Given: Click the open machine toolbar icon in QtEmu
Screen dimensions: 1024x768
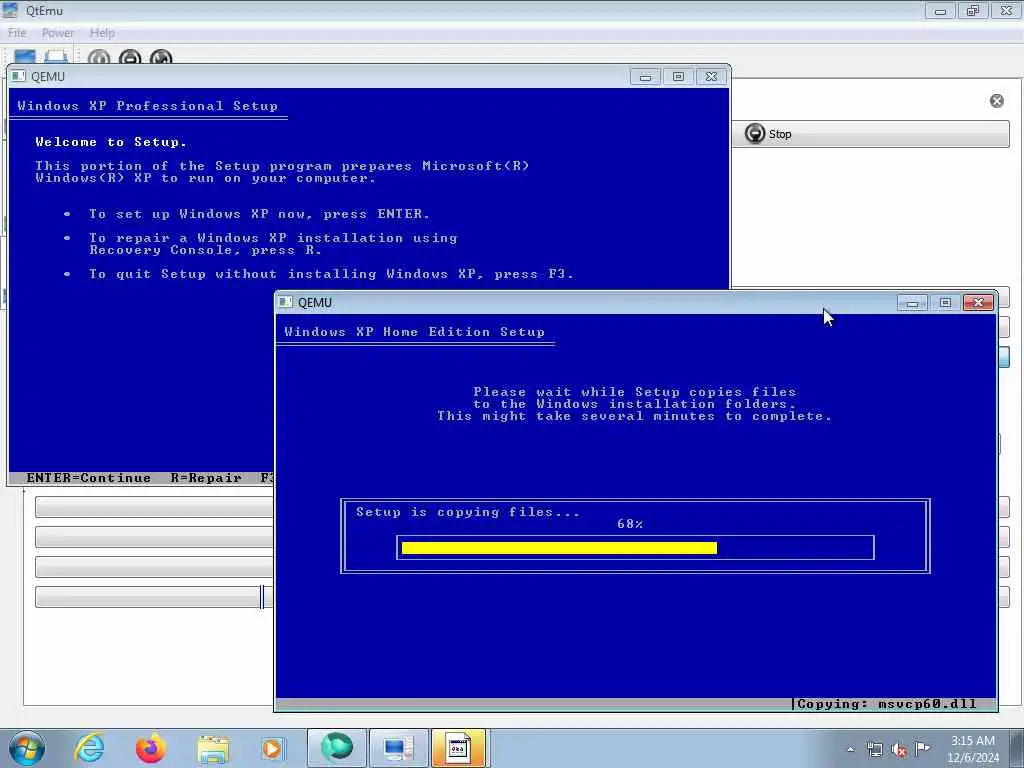Looking at the screenshot, I should pyautogui.click(x=56, y=57).
